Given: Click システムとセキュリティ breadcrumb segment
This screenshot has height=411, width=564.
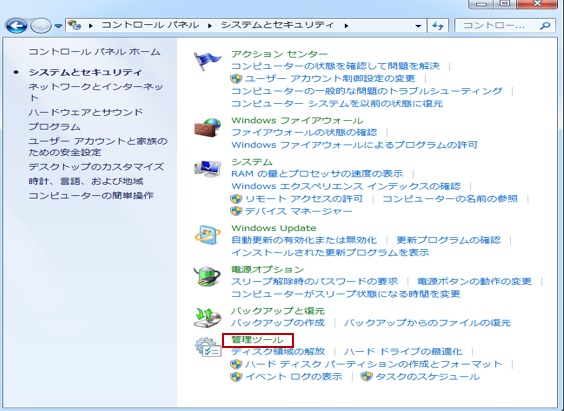Looking at the screenshot, I should [277, 25].
